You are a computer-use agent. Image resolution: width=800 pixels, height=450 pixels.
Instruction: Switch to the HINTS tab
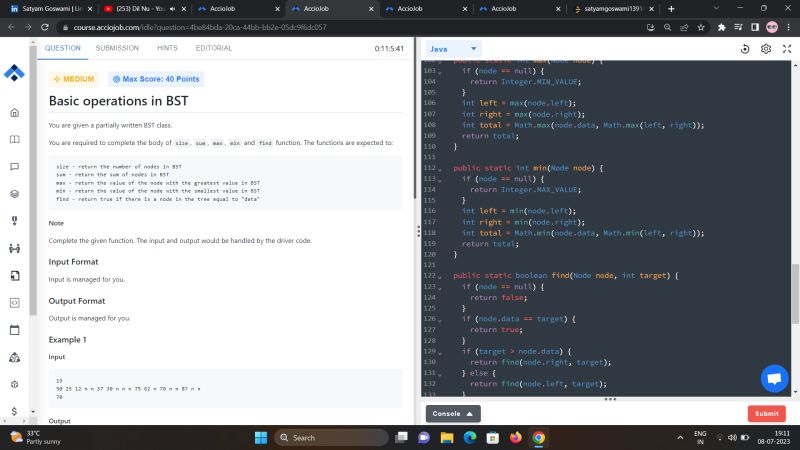point(167,48)
